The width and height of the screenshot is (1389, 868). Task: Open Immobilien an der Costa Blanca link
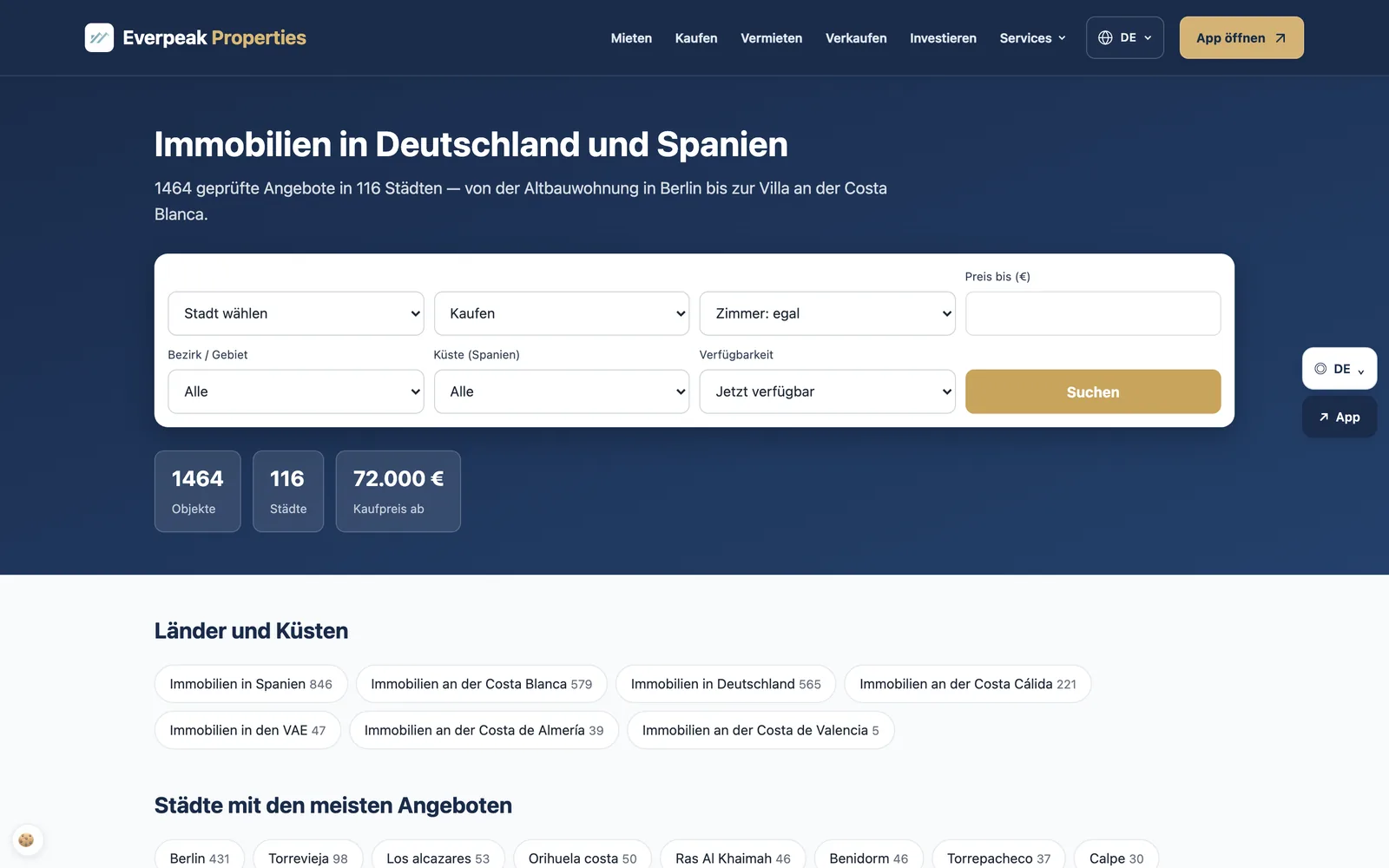click(x=482, y=684)
